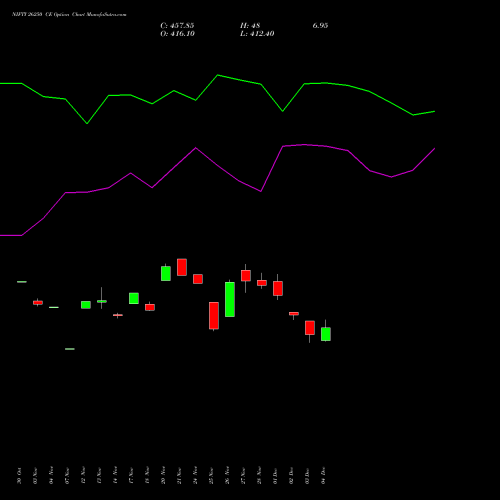
Task: Click the large red candle above 25 Nov
Action: click(x=214, y=316)
